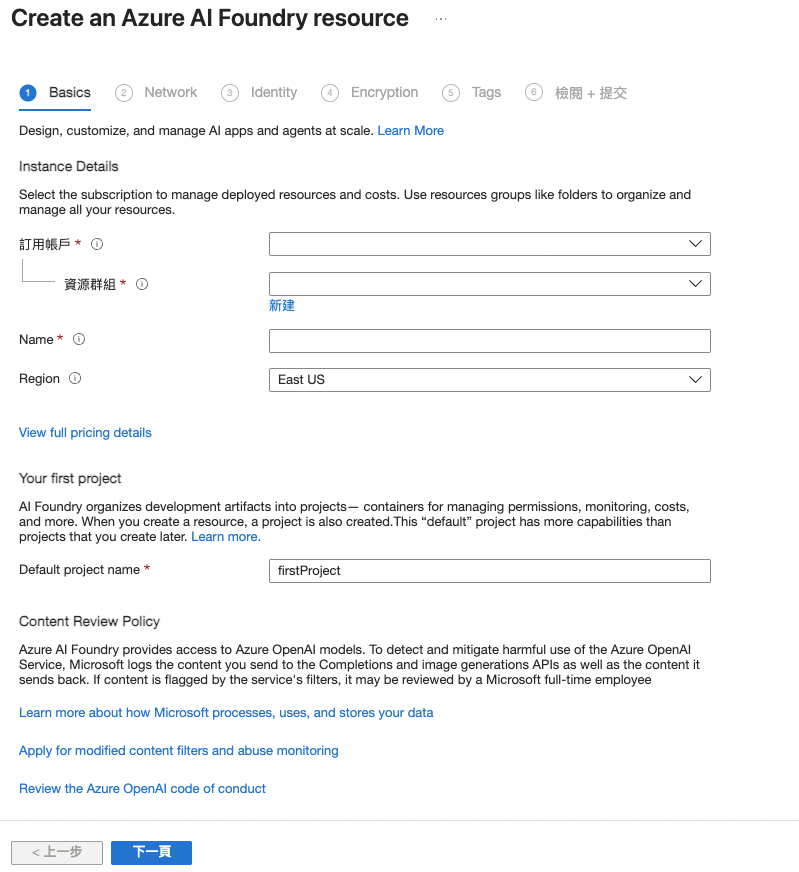Screen dimensions: 799x872
Task: Click the 下一頁 next button
Action: point(151,852)
